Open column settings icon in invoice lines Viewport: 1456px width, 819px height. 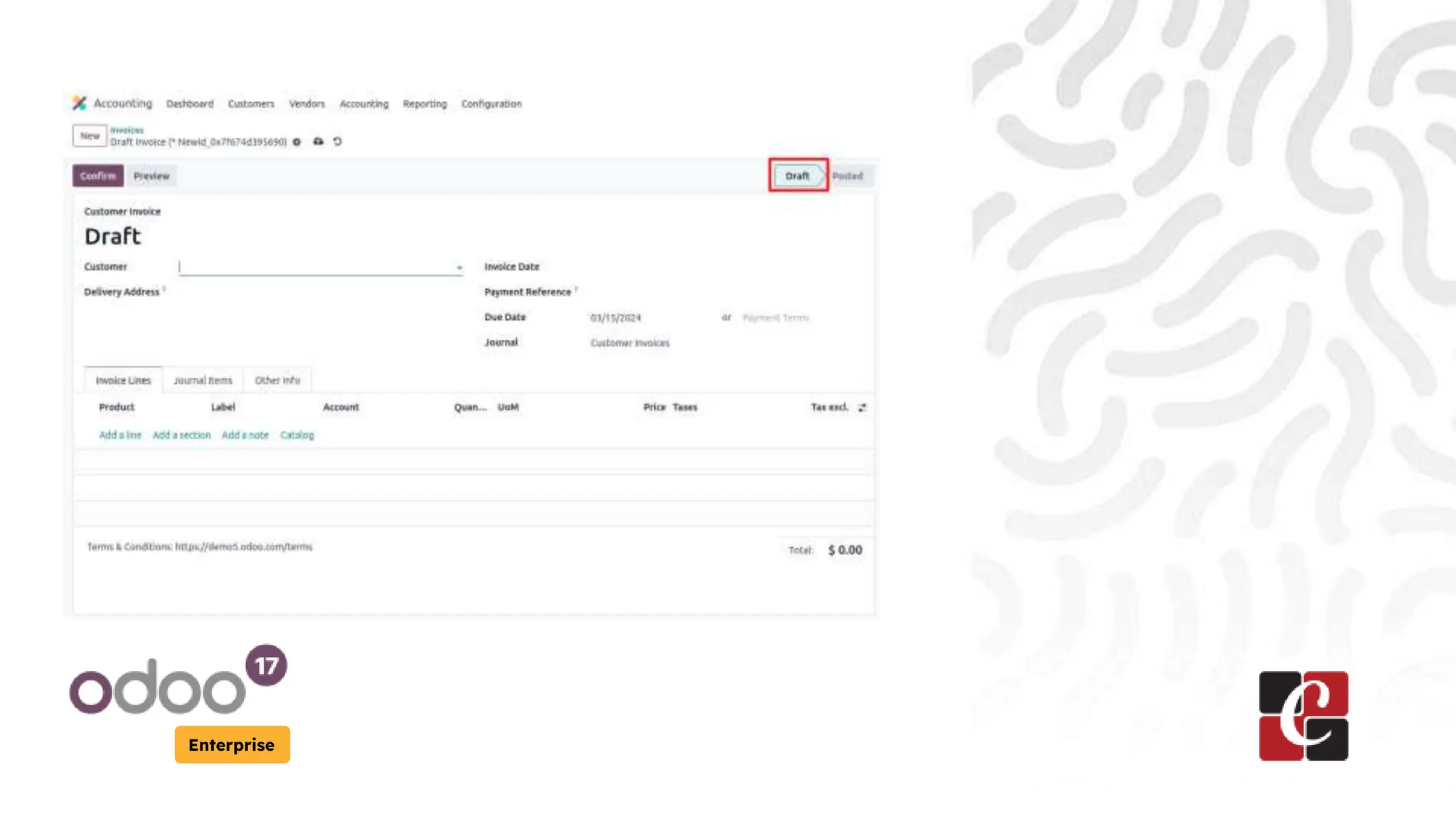point(862,407)
